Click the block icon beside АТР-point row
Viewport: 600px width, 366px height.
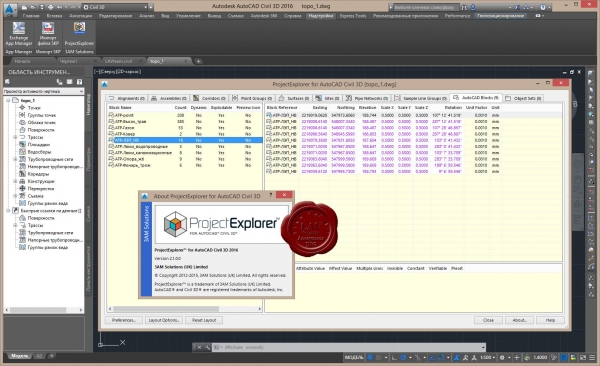tap(111, 115)
